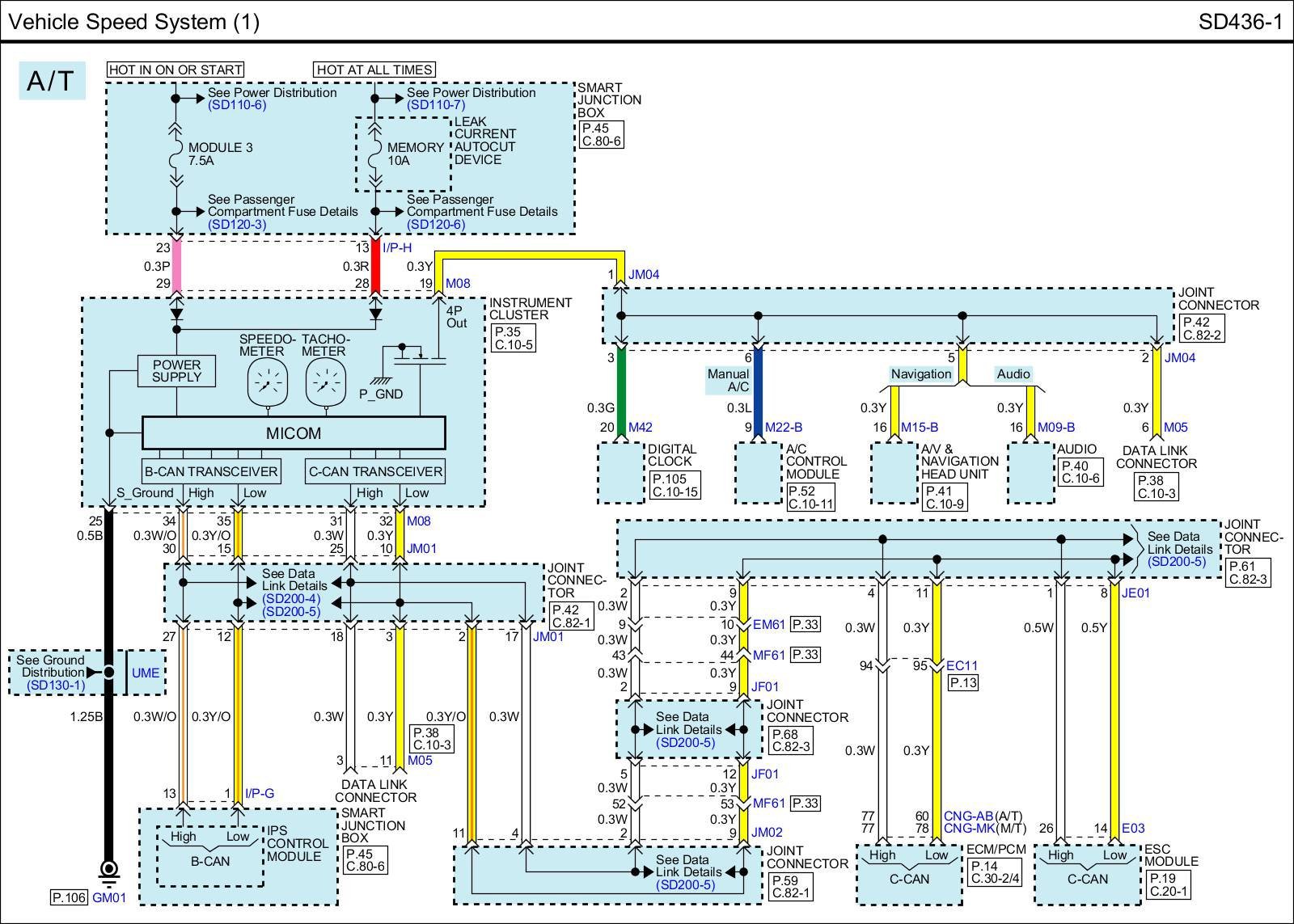Click the B-CAN TRANSCEIVER box

coord(211,471)
